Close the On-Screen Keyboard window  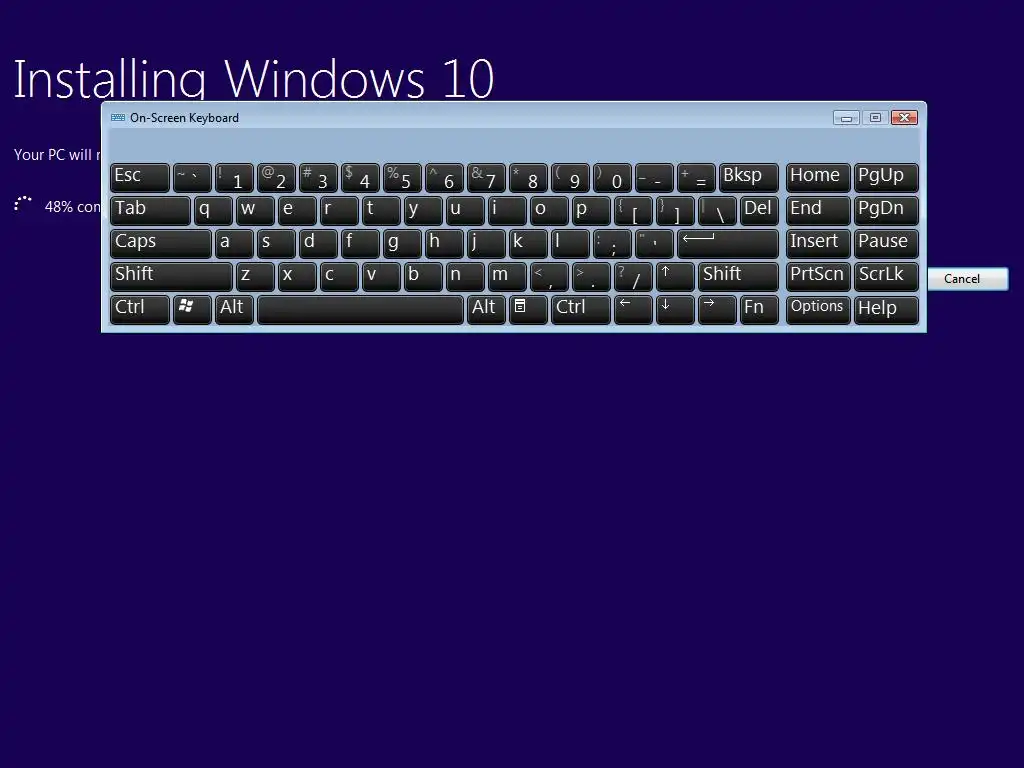pyautogui.click(x=904, y=118)
